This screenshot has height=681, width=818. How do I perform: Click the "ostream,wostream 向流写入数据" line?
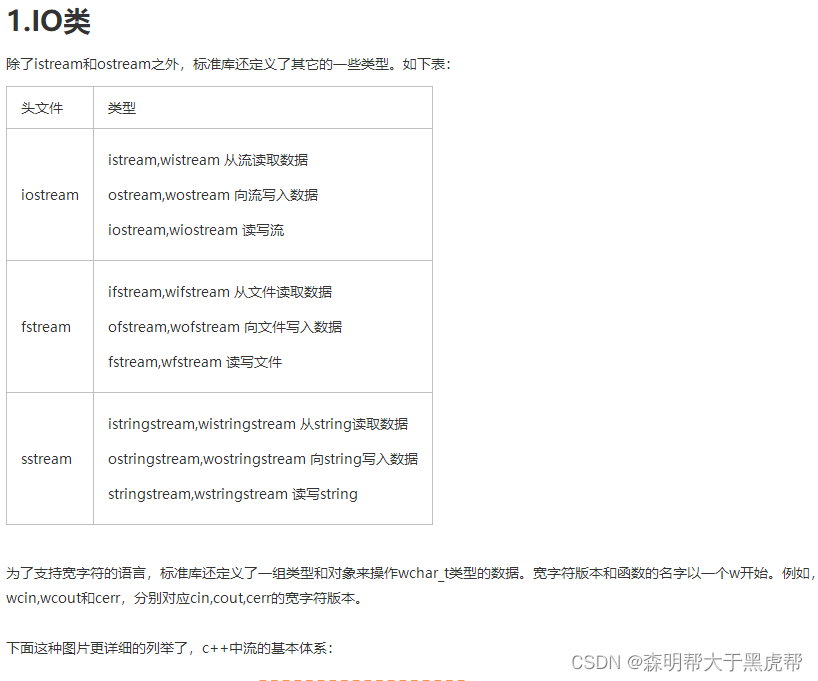209,195
